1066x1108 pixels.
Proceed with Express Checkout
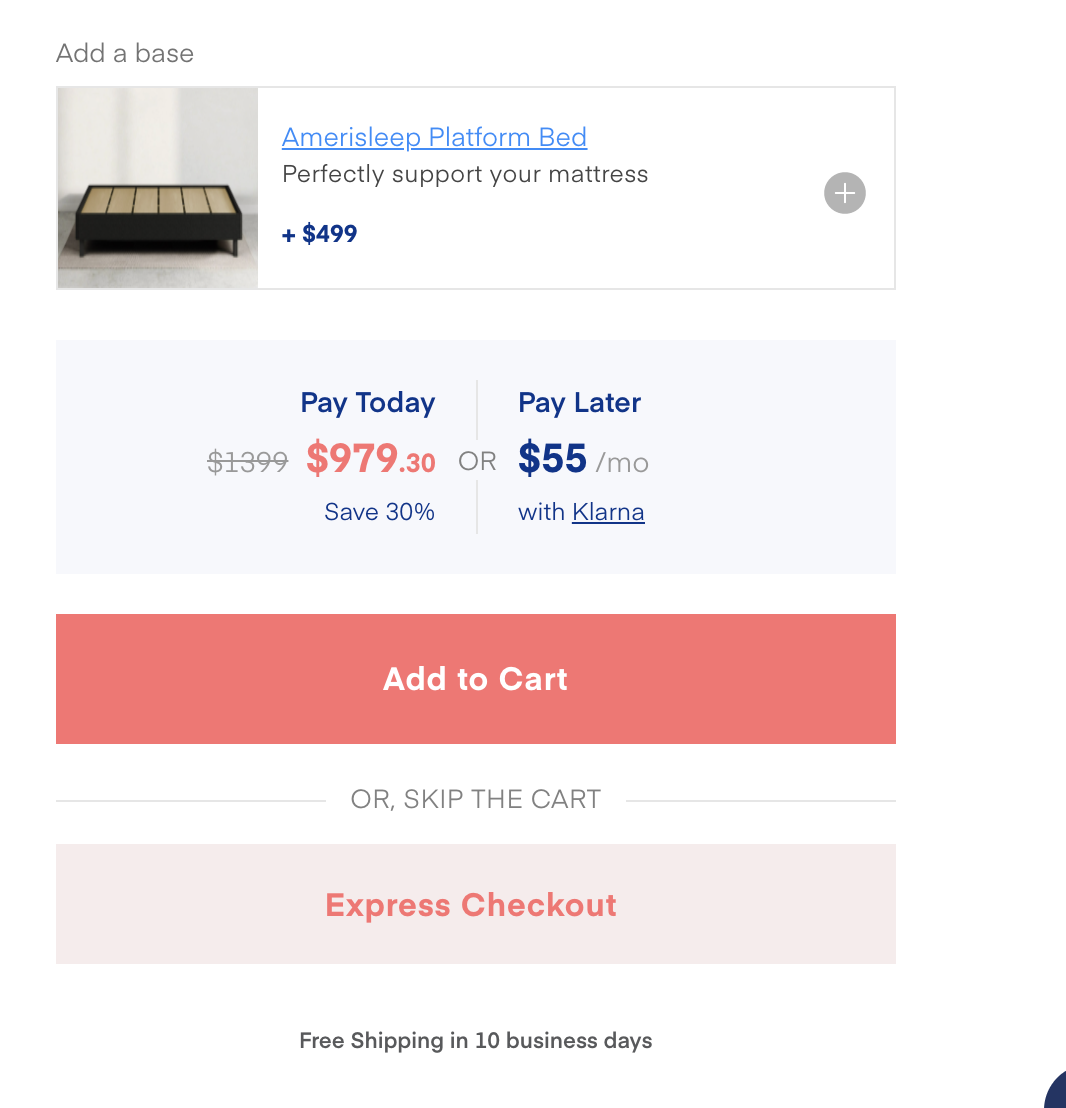(475, 904)
